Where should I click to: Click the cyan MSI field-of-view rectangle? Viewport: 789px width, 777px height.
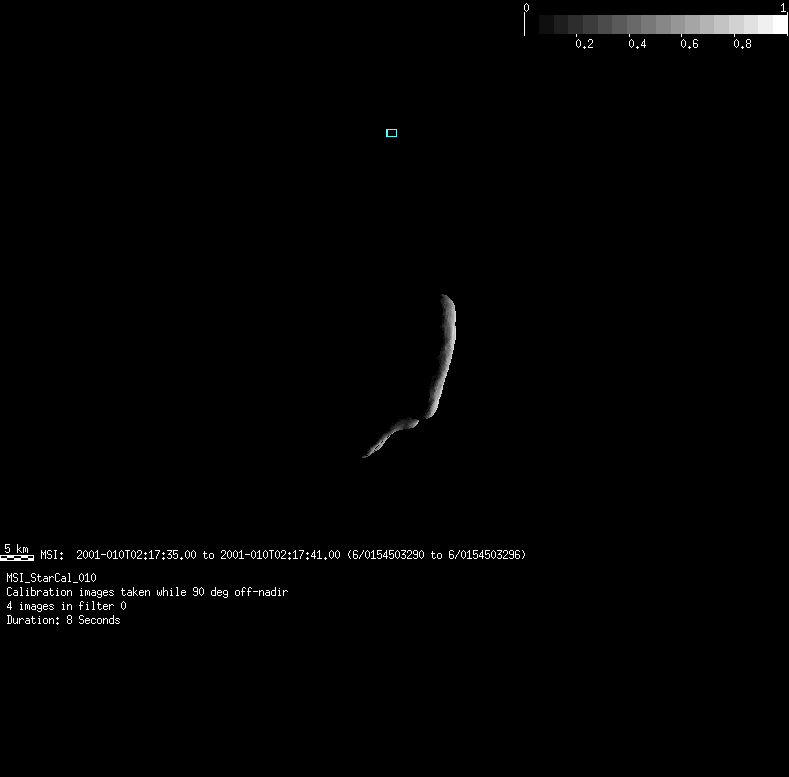(x=391, y=133)
